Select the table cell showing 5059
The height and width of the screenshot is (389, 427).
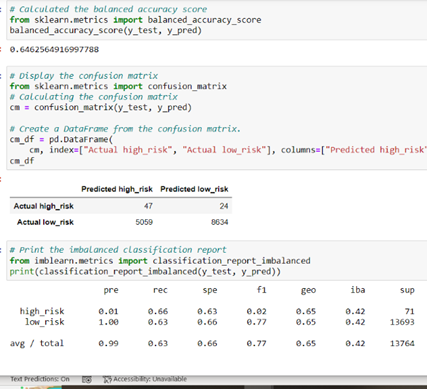tap(144, 222)
